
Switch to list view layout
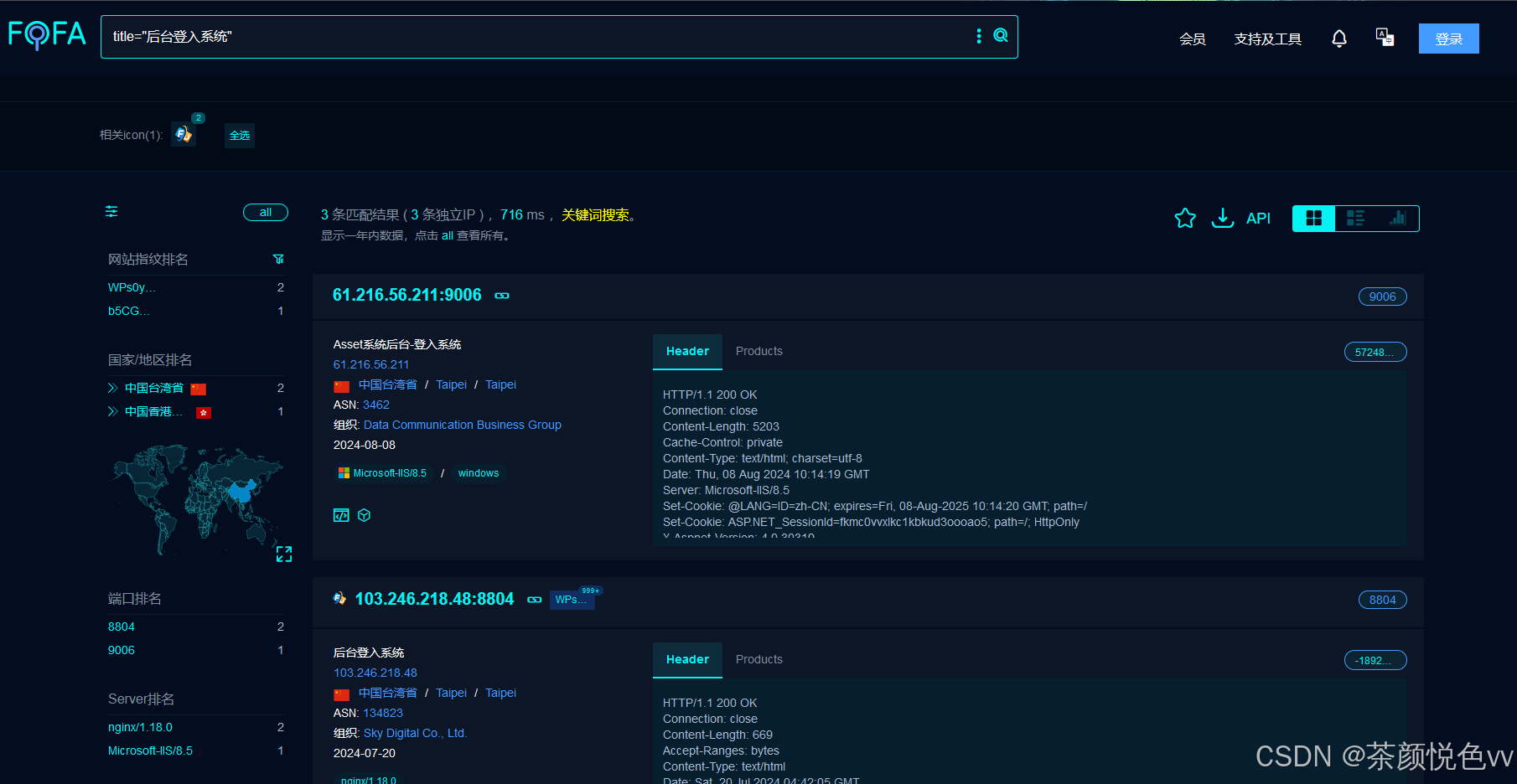click(1355, 218)
